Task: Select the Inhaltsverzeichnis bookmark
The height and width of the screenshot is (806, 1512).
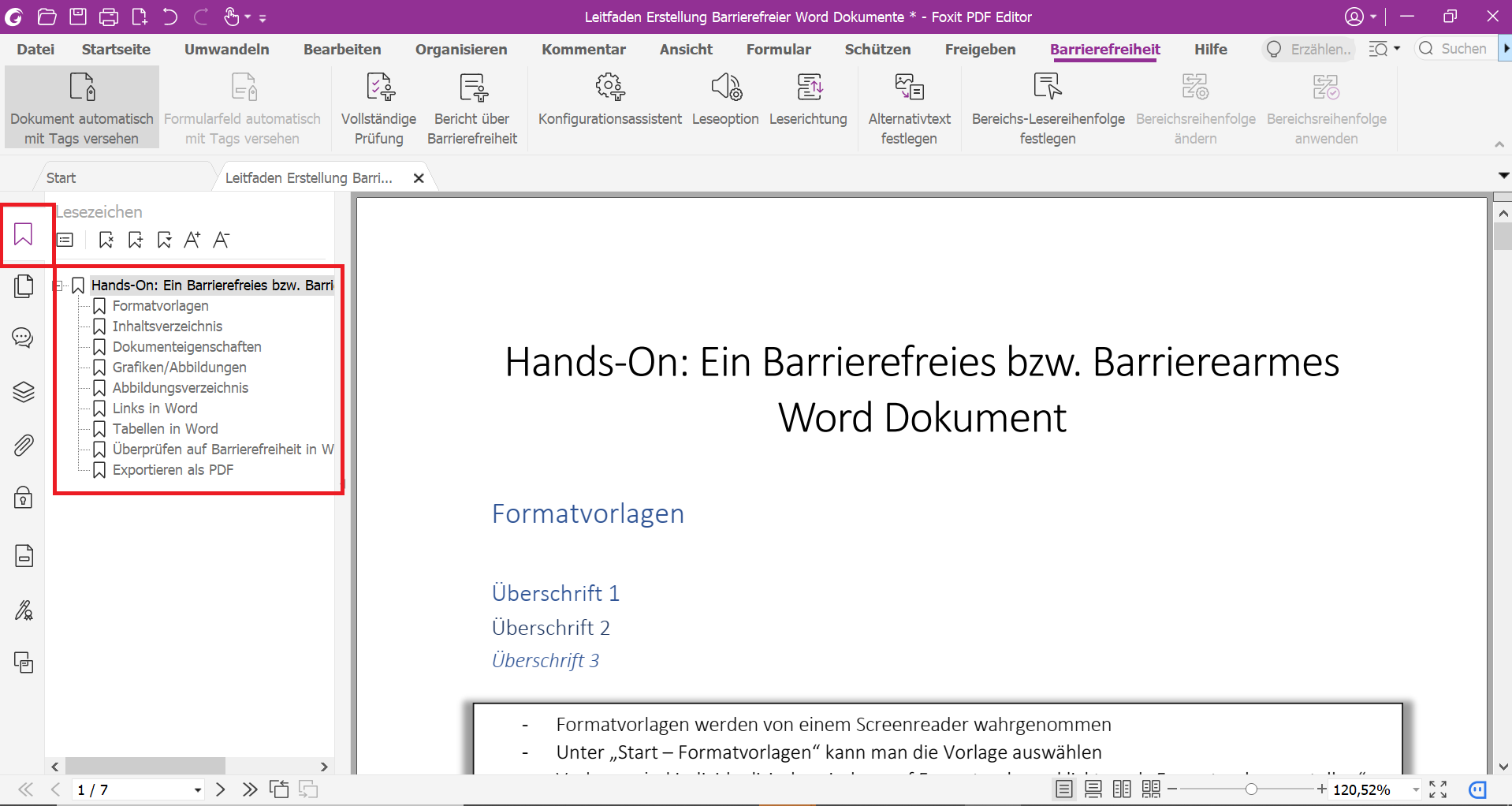Action: (x=167, y=326)
